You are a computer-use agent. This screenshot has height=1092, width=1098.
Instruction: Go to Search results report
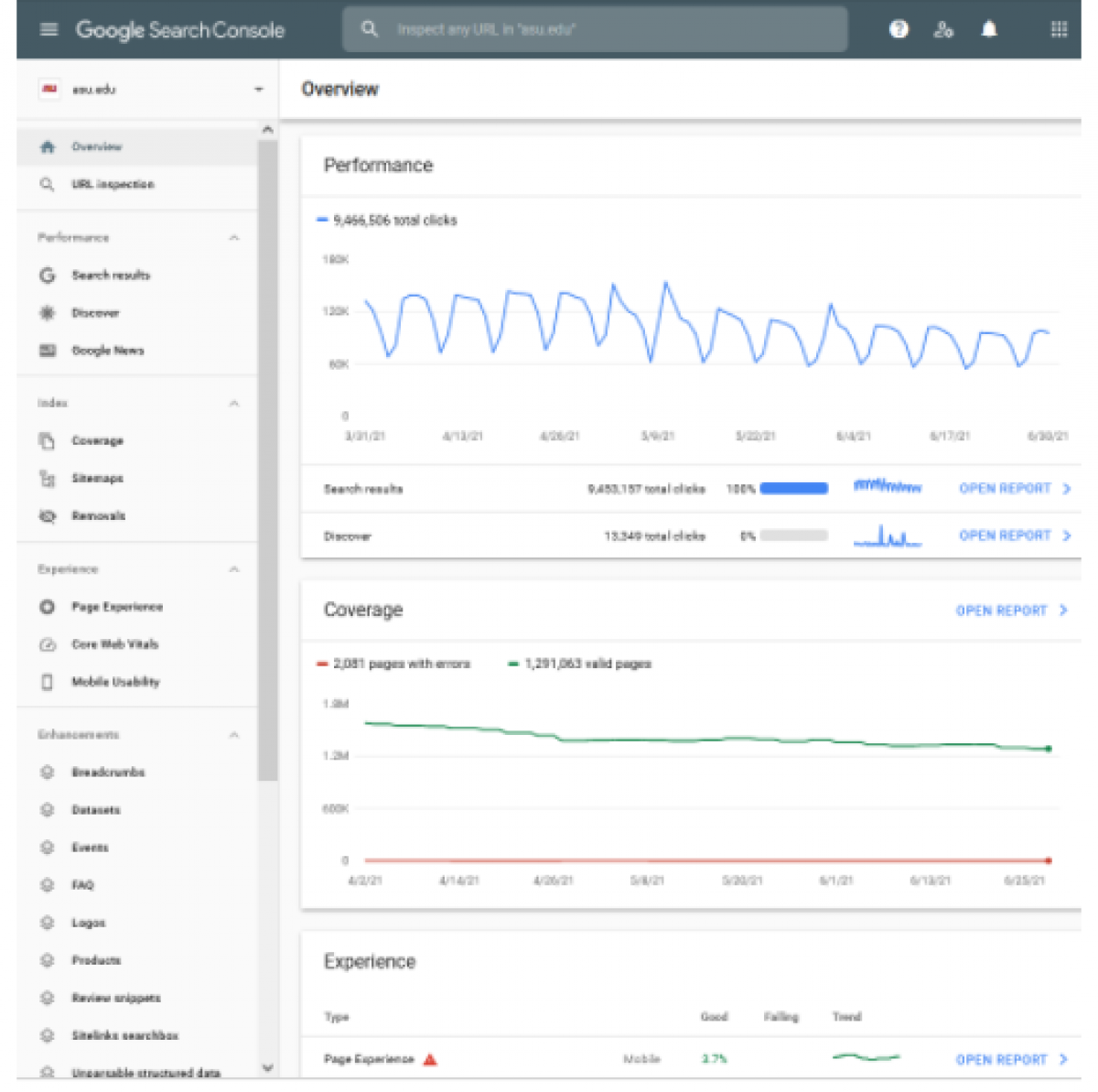137,275
